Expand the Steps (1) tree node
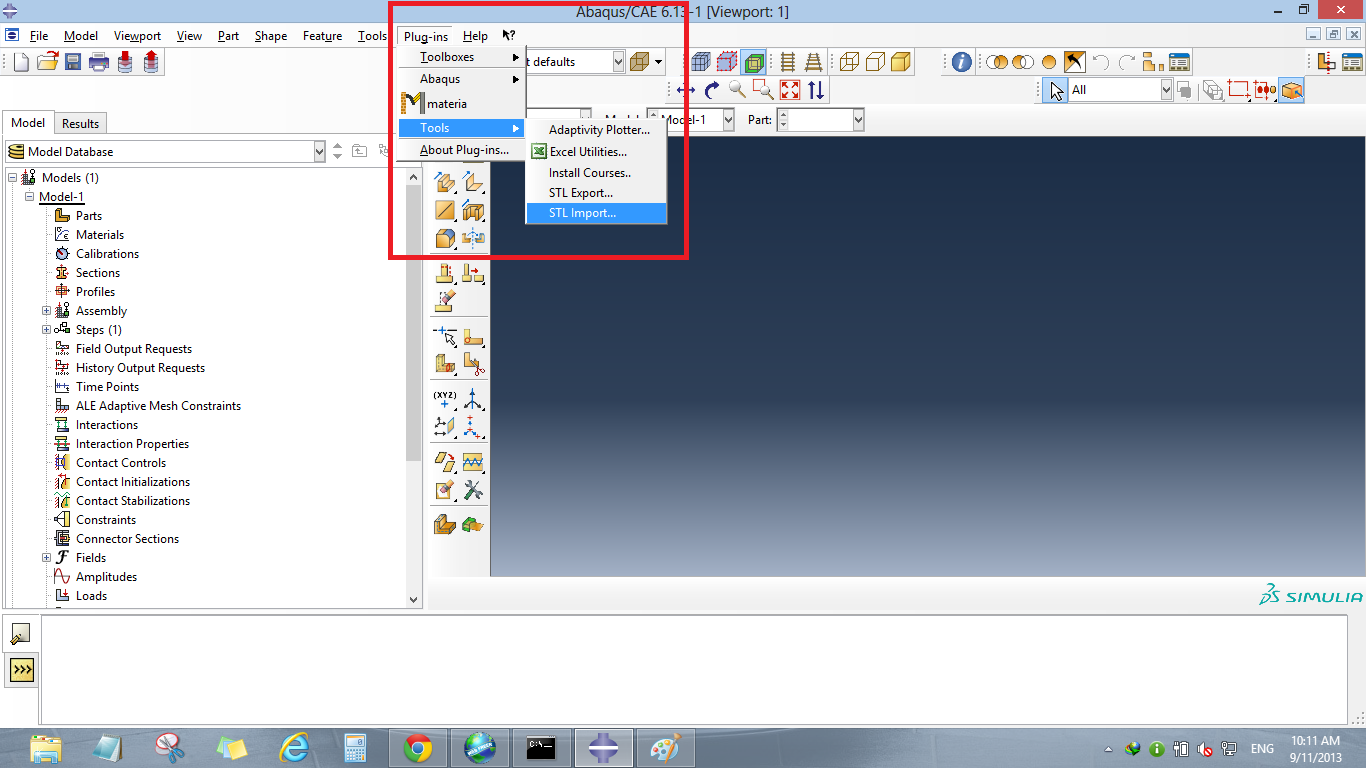 [46, 330]
